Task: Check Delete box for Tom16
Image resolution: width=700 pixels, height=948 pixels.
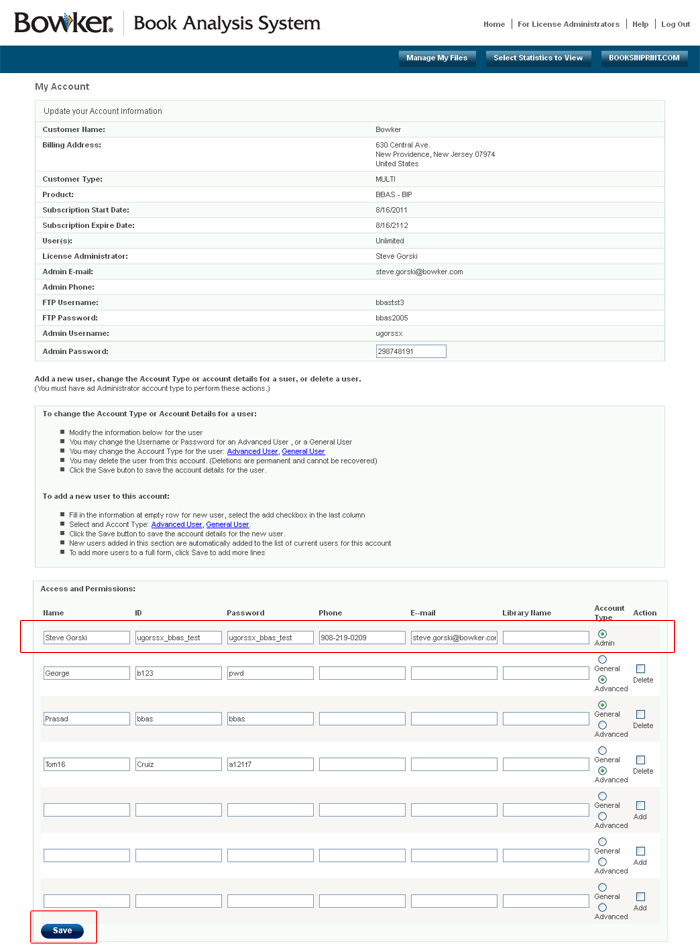Action: [x=640, y=759]
